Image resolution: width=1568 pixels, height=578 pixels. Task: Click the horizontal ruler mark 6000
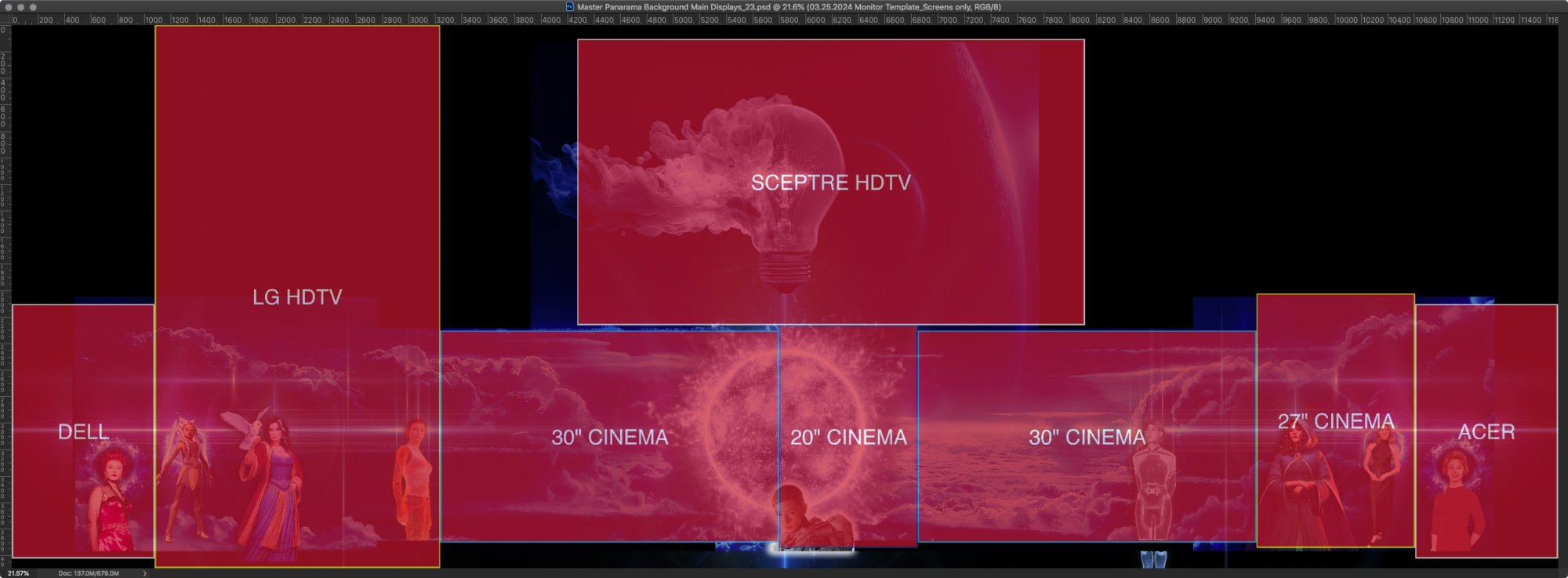pos(815,20)
